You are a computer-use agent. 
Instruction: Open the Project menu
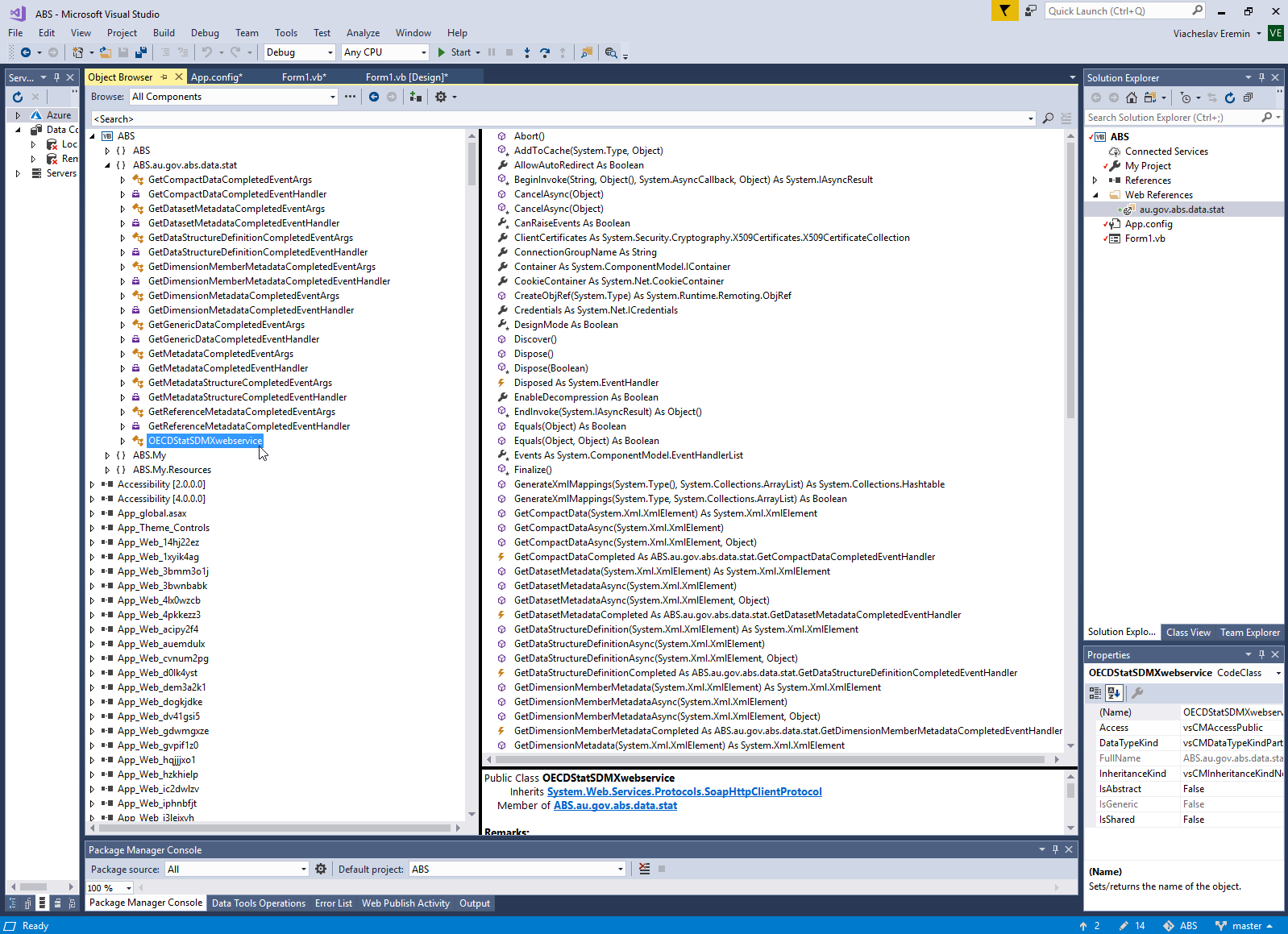(x=122, y=33)
